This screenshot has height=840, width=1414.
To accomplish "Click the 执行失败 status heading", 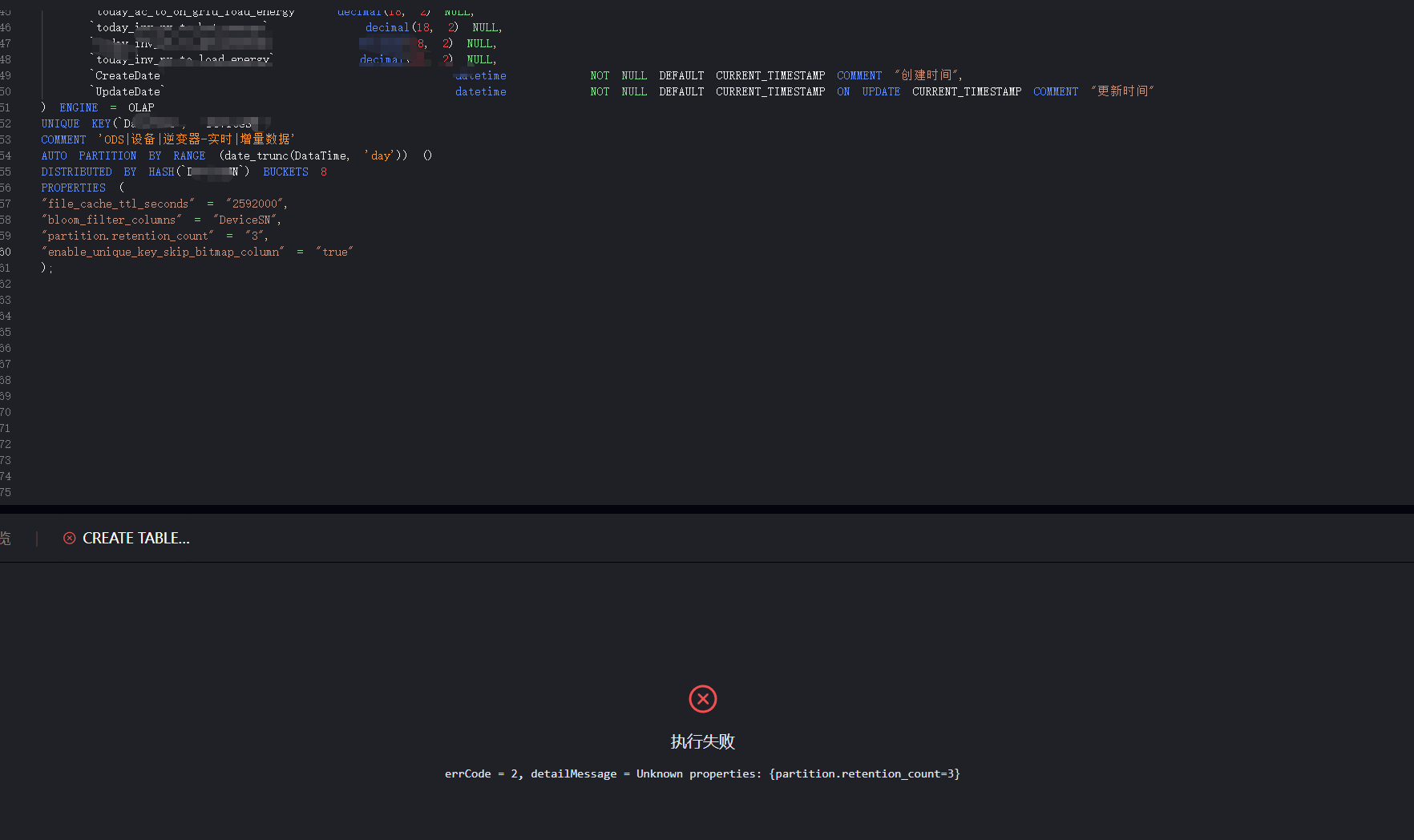I will [702, 741].
